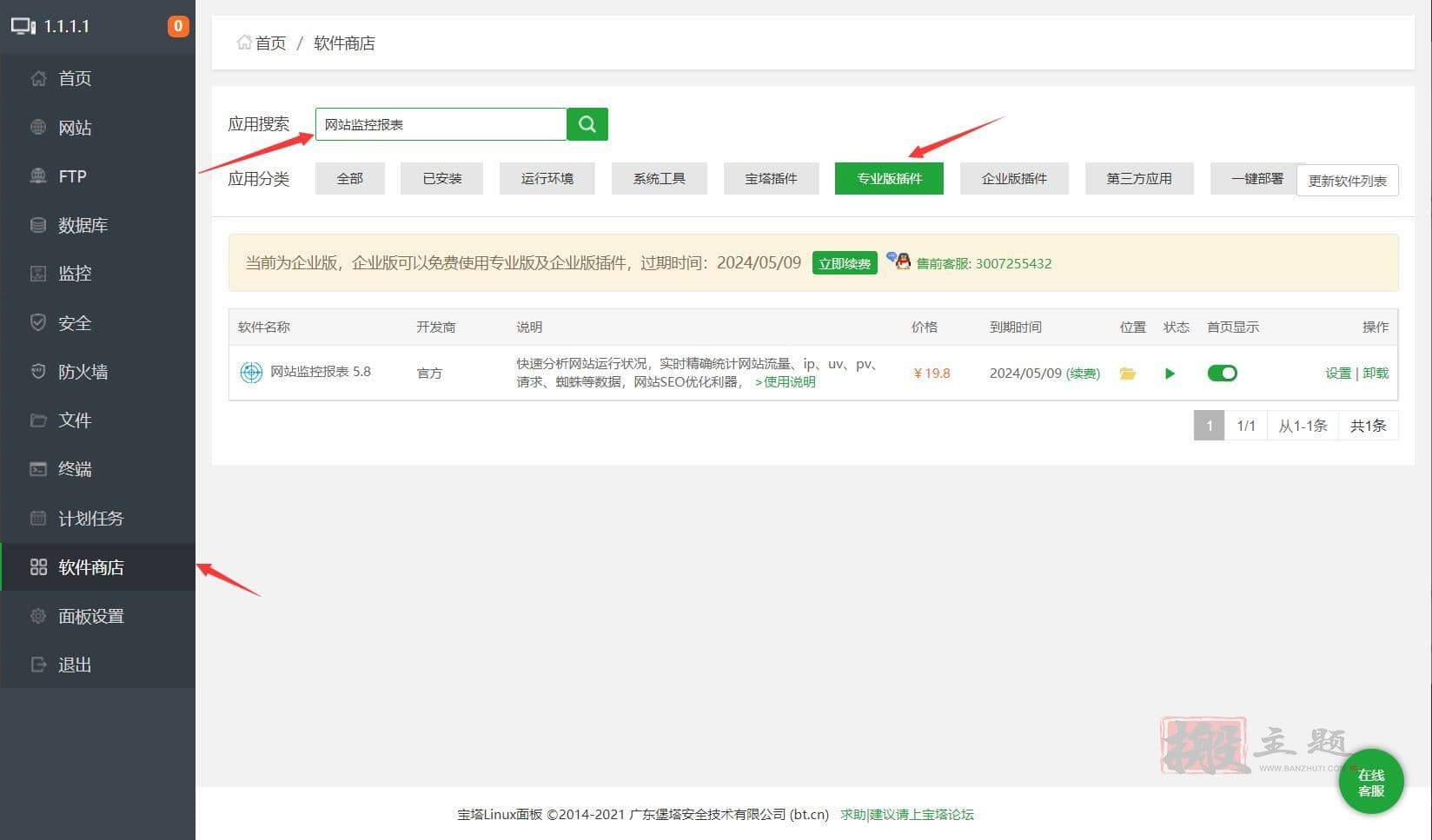Click the 共1条 pagination total
This screenshot has height=840, width=1432.
(x=1369, y=426)
